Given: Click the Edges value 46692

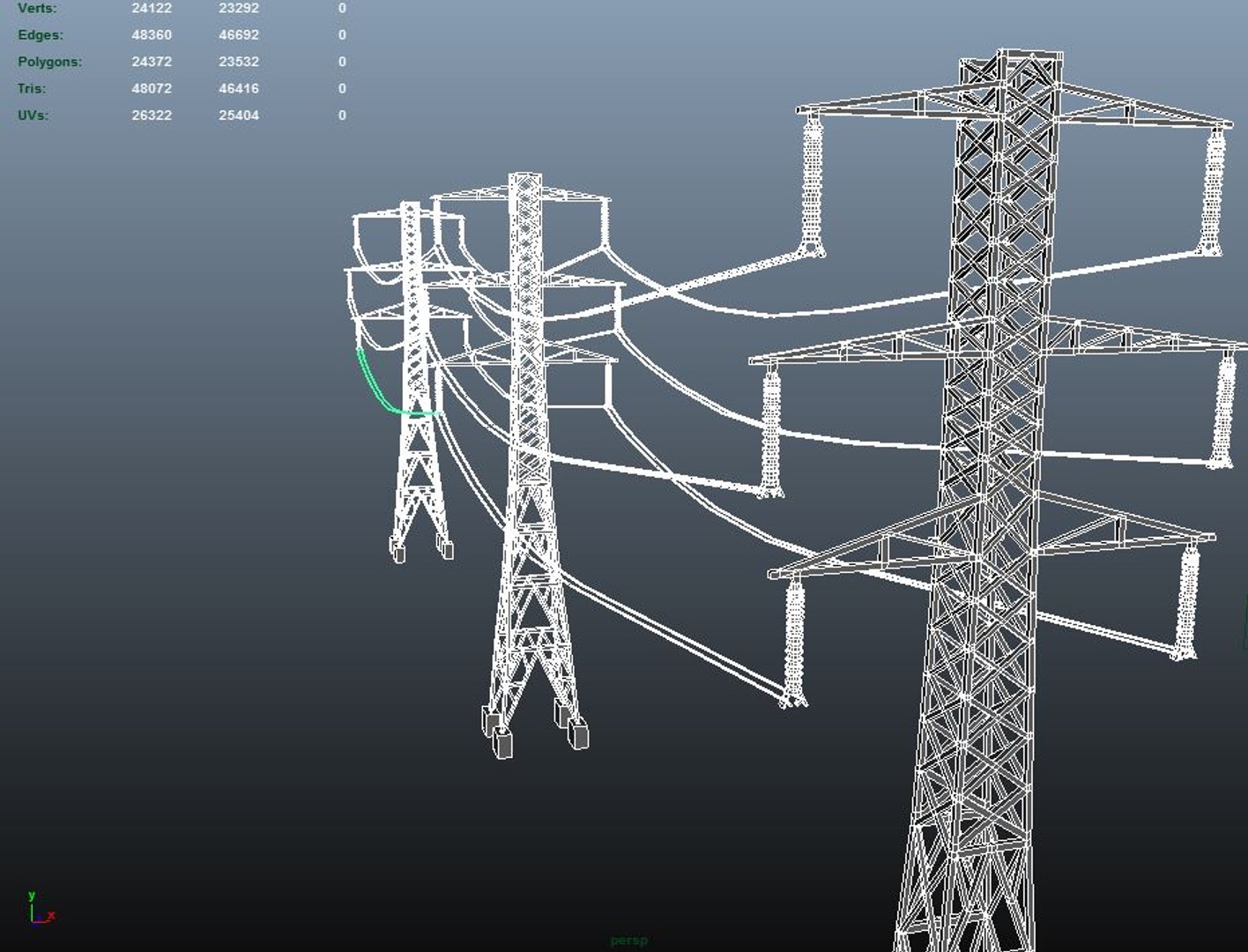Looking at the screenshot, I should click(x=239, y=35).
